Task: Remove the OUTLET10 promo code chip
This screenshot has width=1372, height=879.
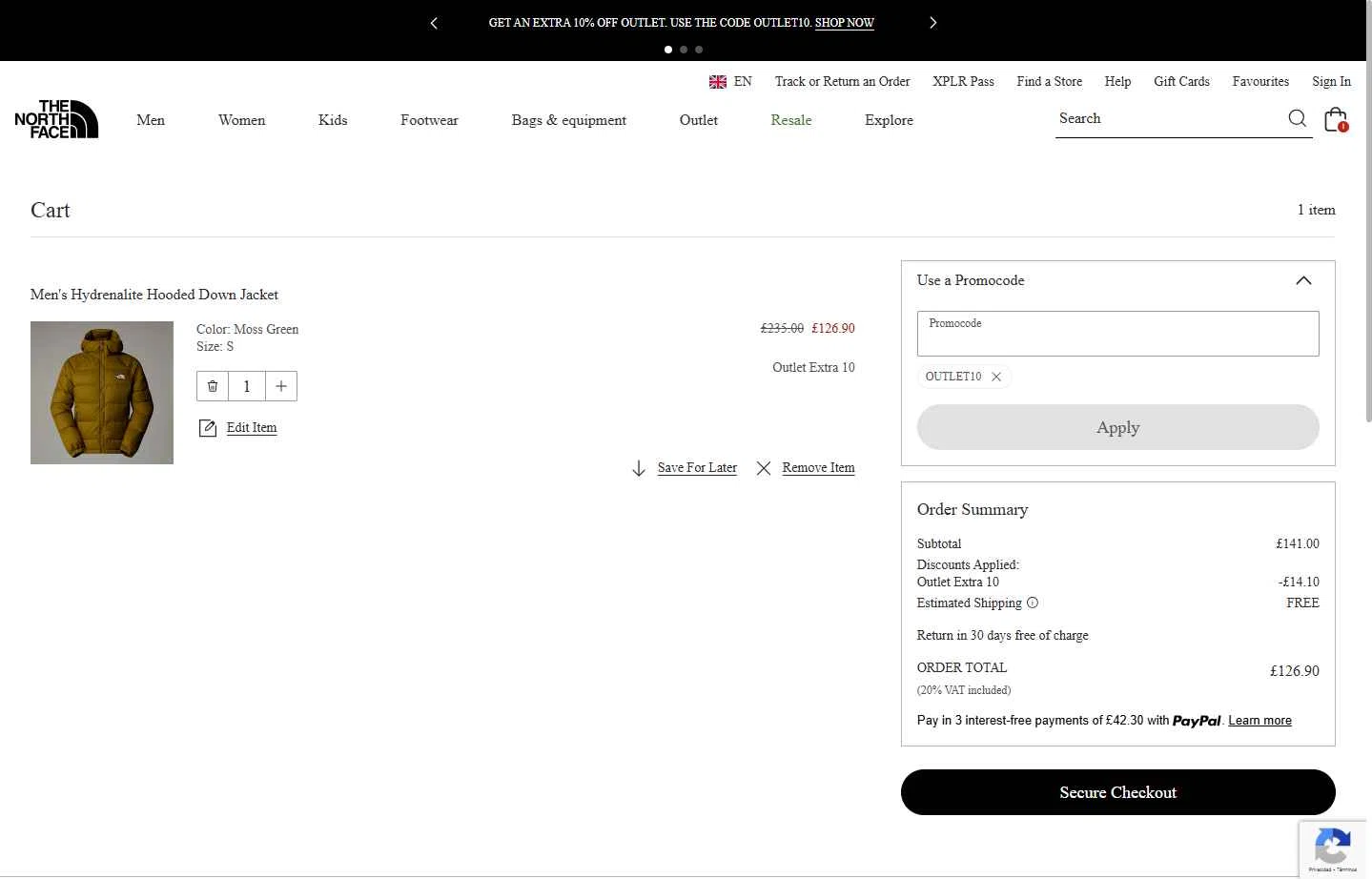Action: (996, 377)
